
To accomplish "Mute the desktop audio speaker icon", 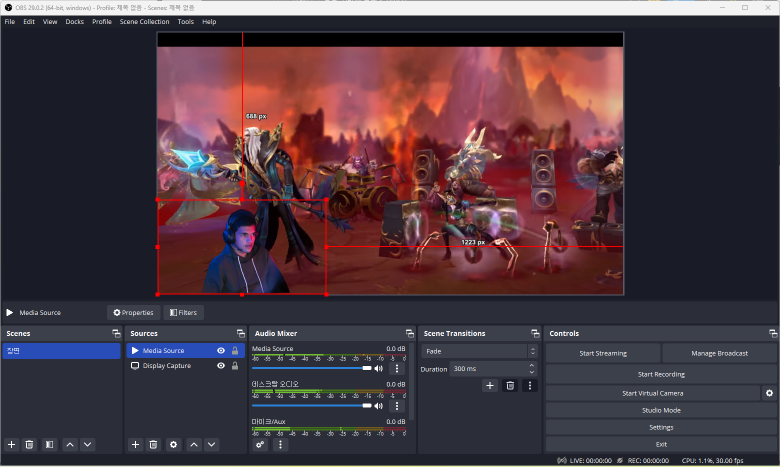I will point(379,406).
